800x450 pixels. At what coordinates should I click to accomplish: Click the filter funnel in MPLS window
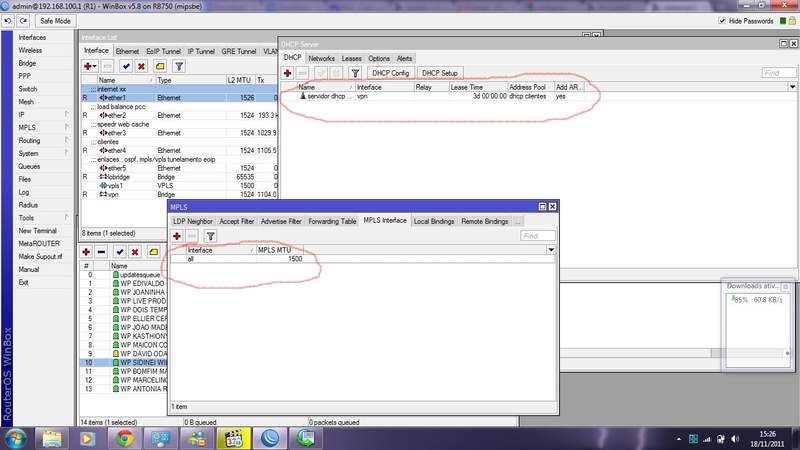coord(210,236)
